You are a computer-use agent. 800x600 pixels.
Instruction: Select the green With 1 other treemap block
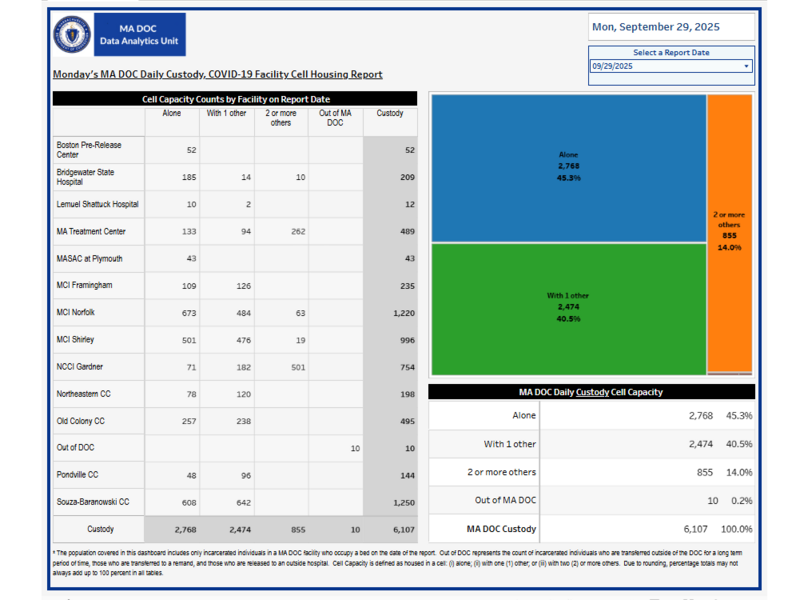click(568, 307)
